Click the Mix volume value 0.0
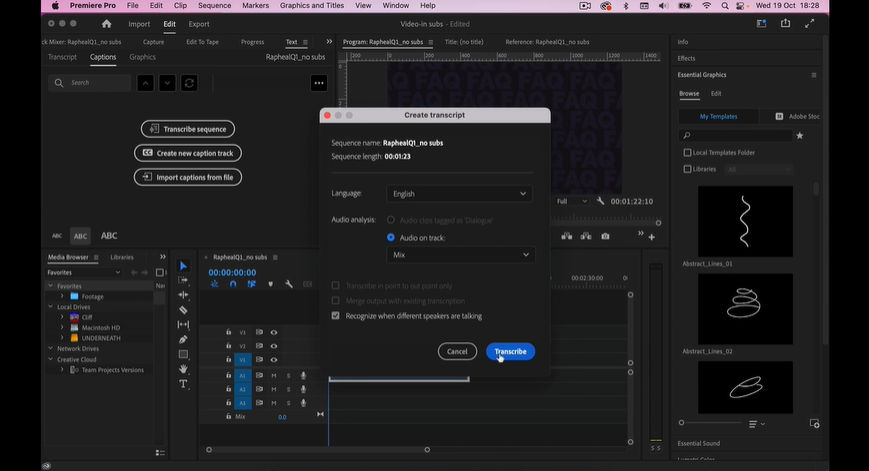 click(282, 417)
